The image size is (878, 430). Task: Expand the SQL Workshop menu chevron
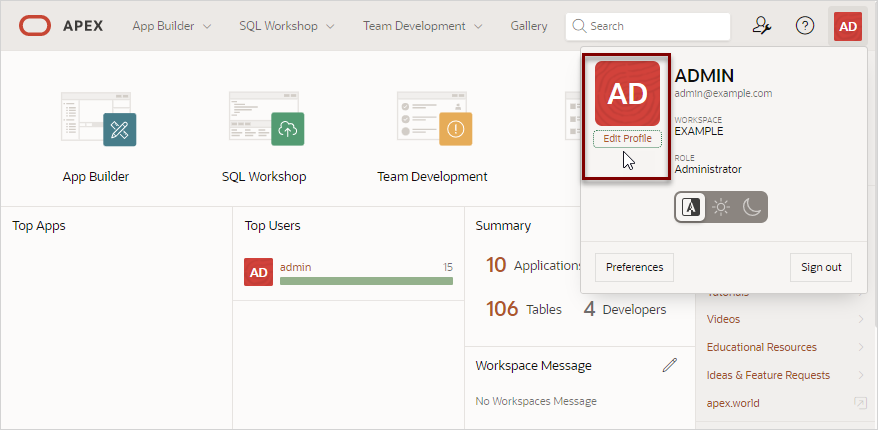point(330,26)
